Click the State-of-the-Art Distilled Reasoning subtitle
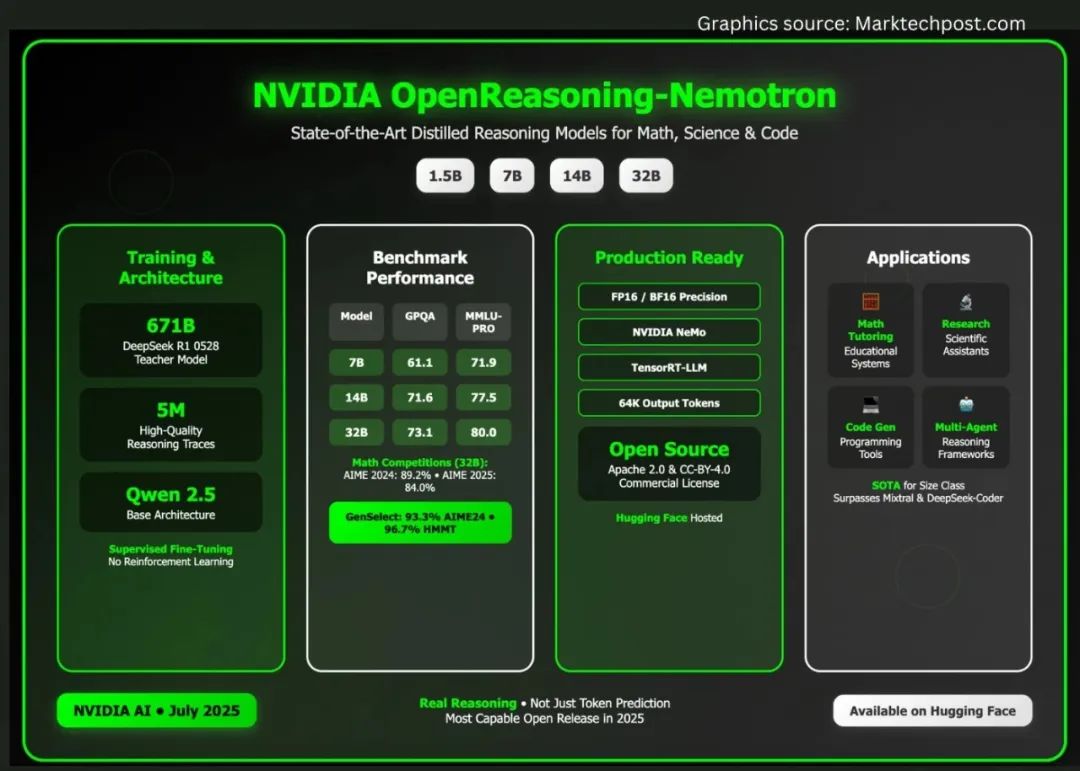Screen dimensions: 1080x771 point(544,133)
